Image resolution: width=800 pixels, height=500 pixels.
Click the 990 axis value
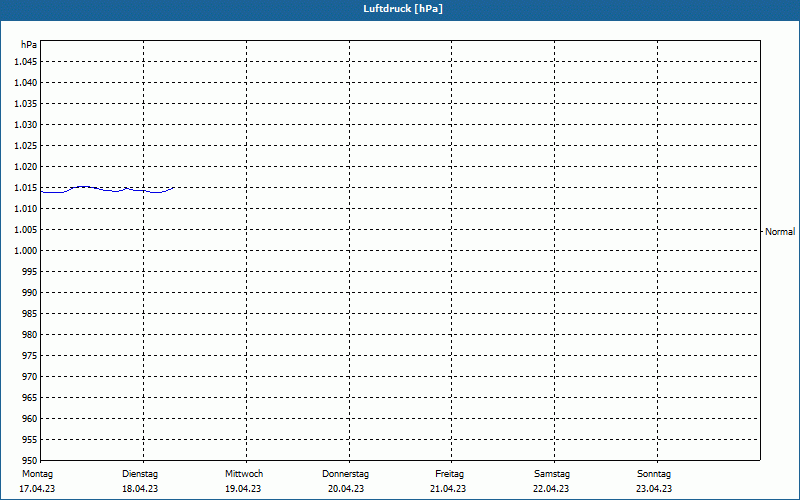pos(30,292)
